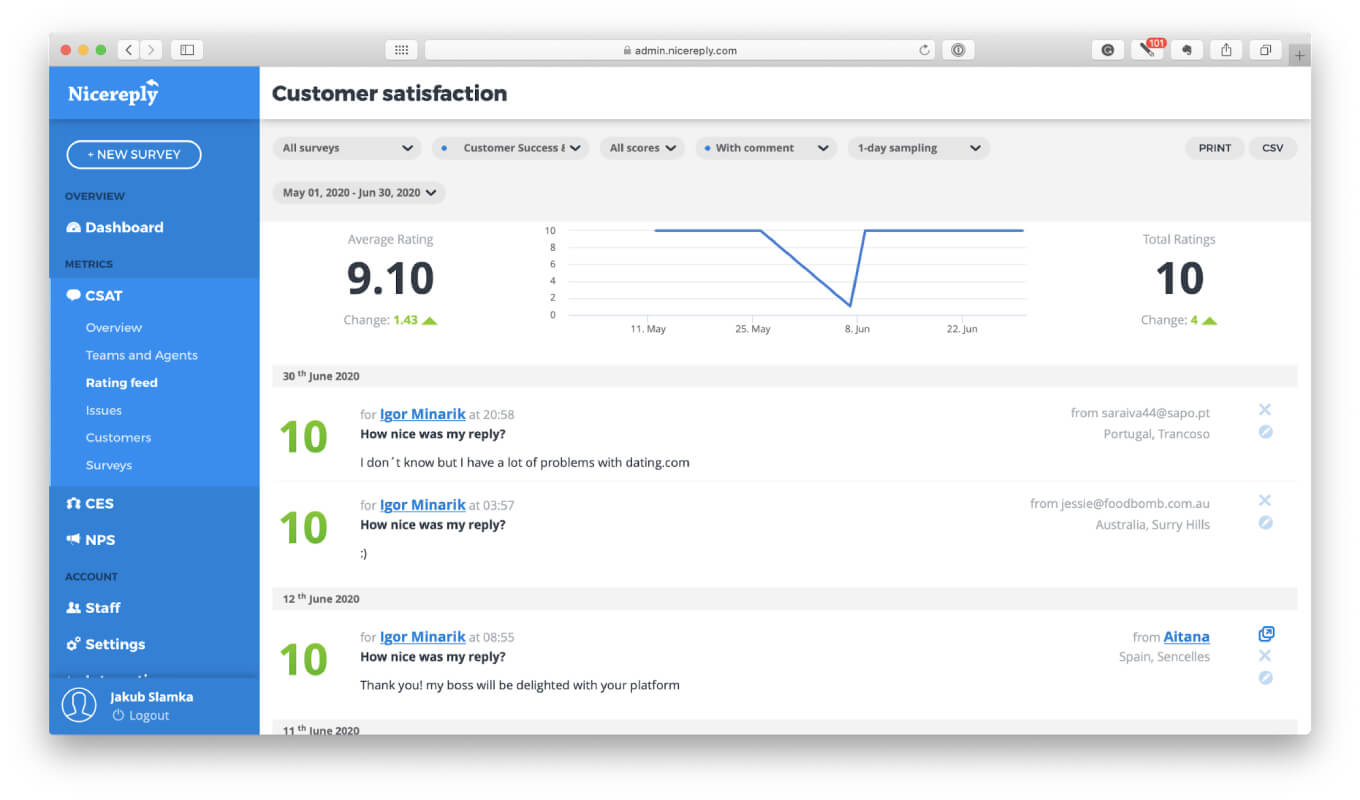The width and height of the screenshot is (1360, 800).
Task: Click the Average Rating 9.10 value
Action: click(391, 278)
